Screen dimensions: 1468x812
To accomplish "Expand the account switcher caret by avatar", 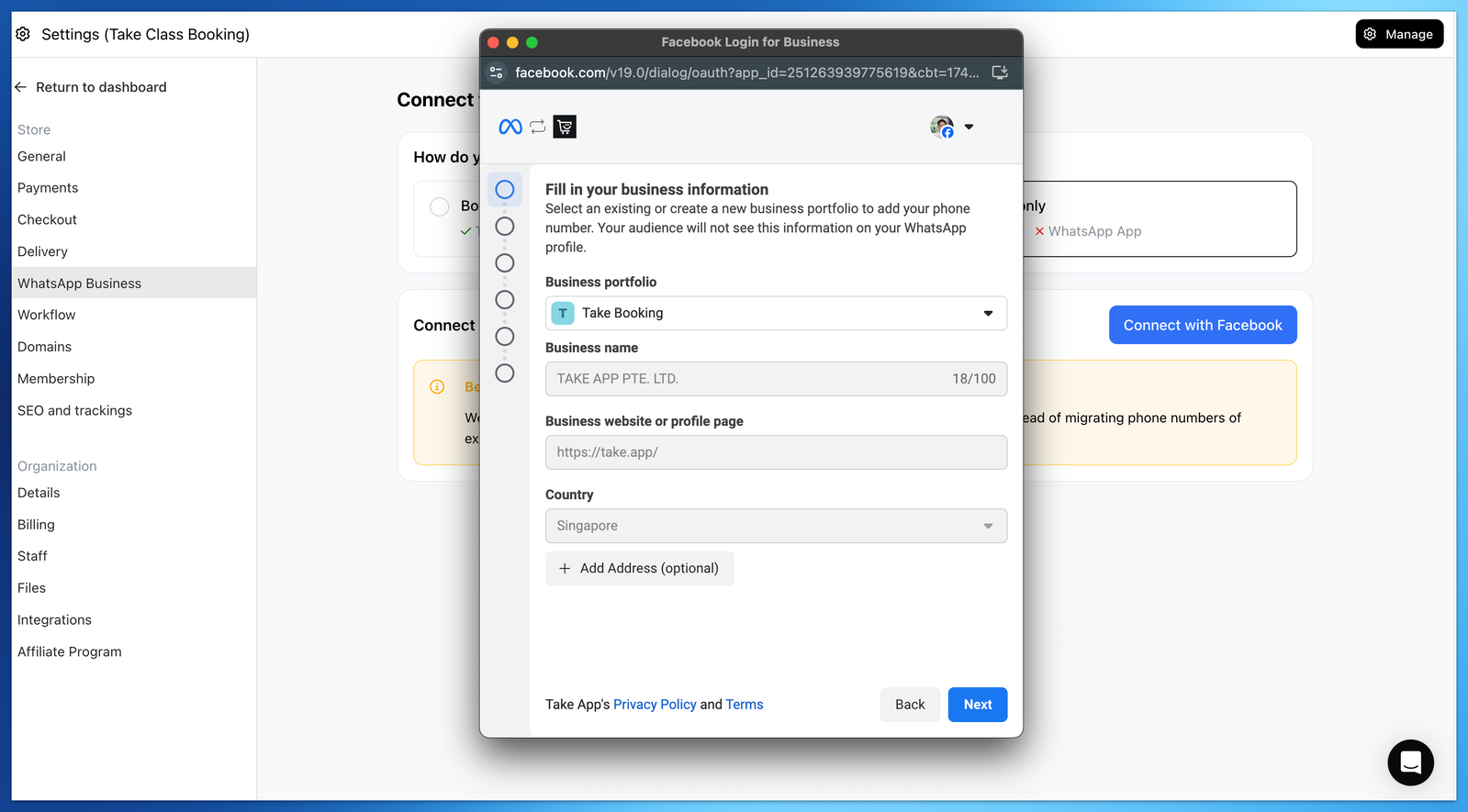I will (969, 127).
